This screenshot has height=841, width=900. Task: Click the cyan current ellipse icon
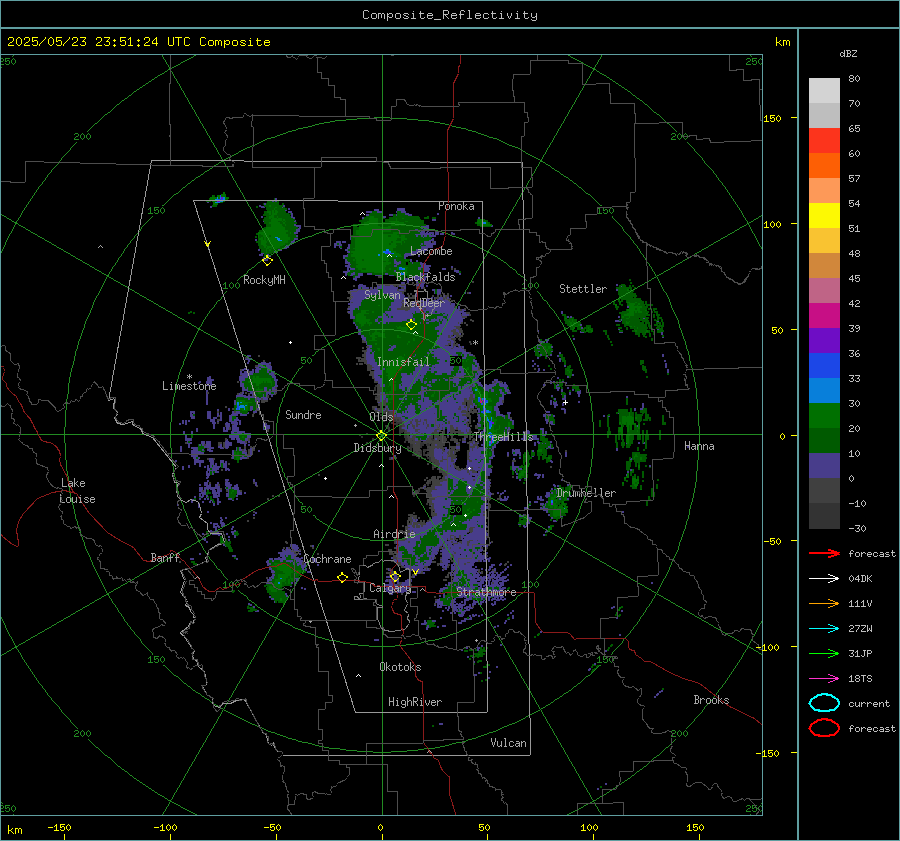click(x=824, y=703)
